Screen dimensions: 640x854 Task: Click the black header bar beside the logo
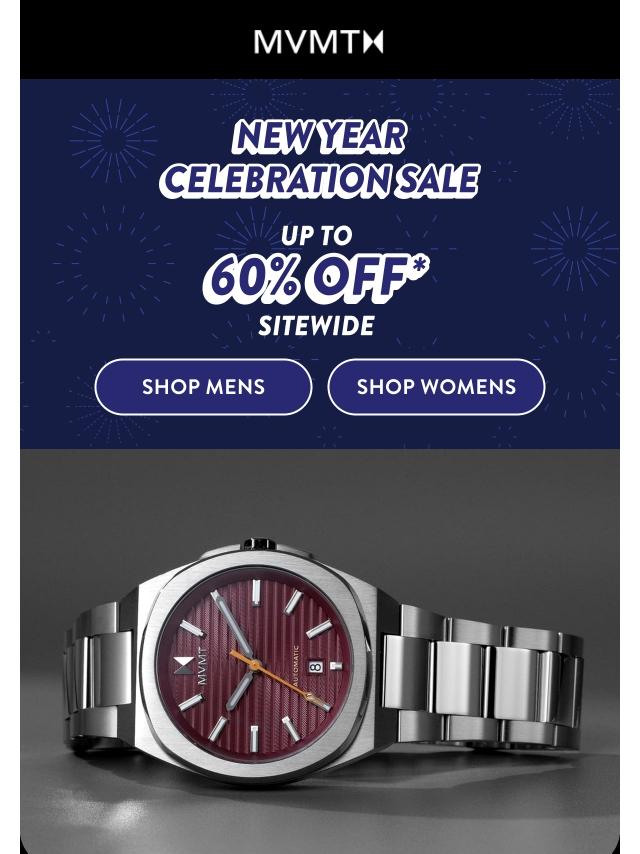tap(136, 41)
